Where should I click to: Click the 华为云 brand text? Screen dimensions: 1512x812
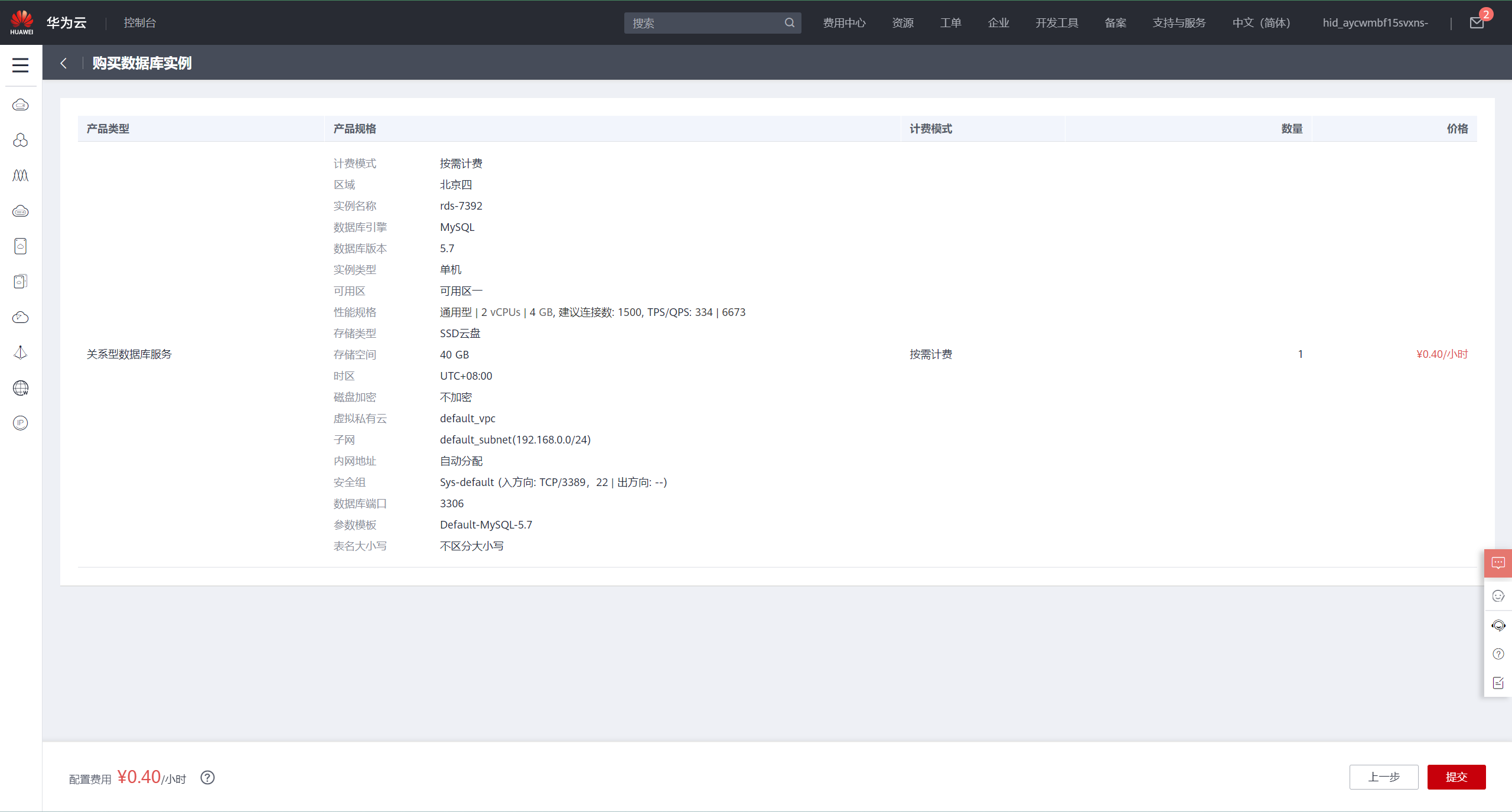coord(66,23)
